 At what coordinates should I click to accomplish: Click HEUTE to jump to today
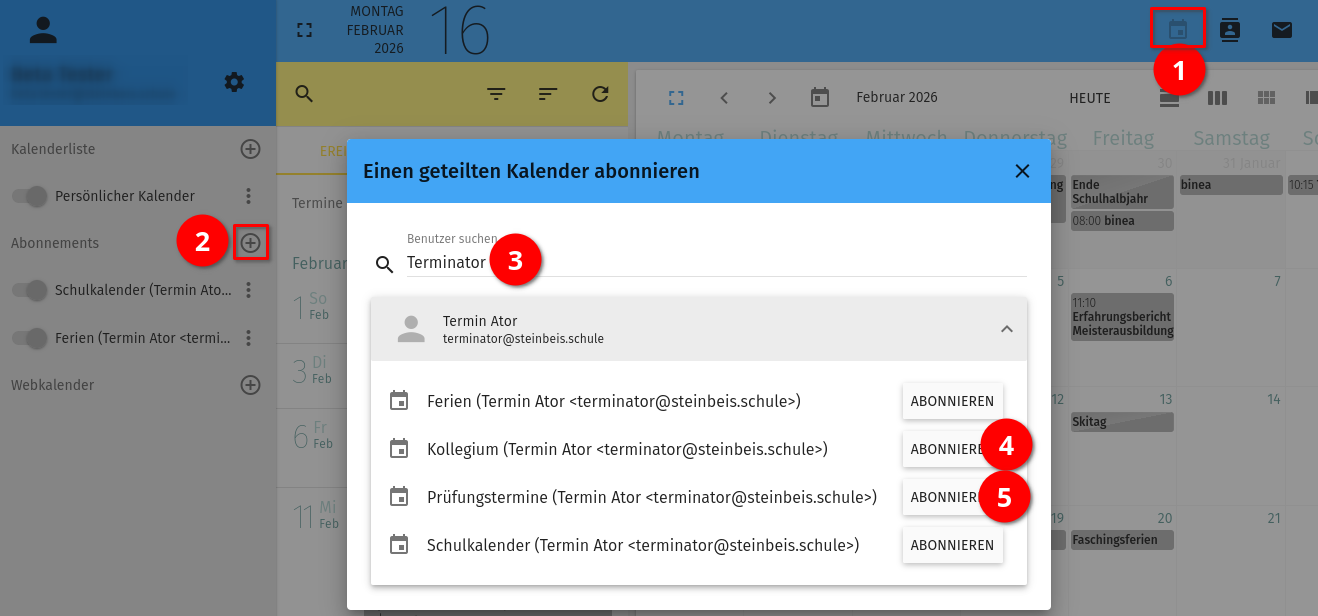pyautogui.click(x=1090, y=98)
